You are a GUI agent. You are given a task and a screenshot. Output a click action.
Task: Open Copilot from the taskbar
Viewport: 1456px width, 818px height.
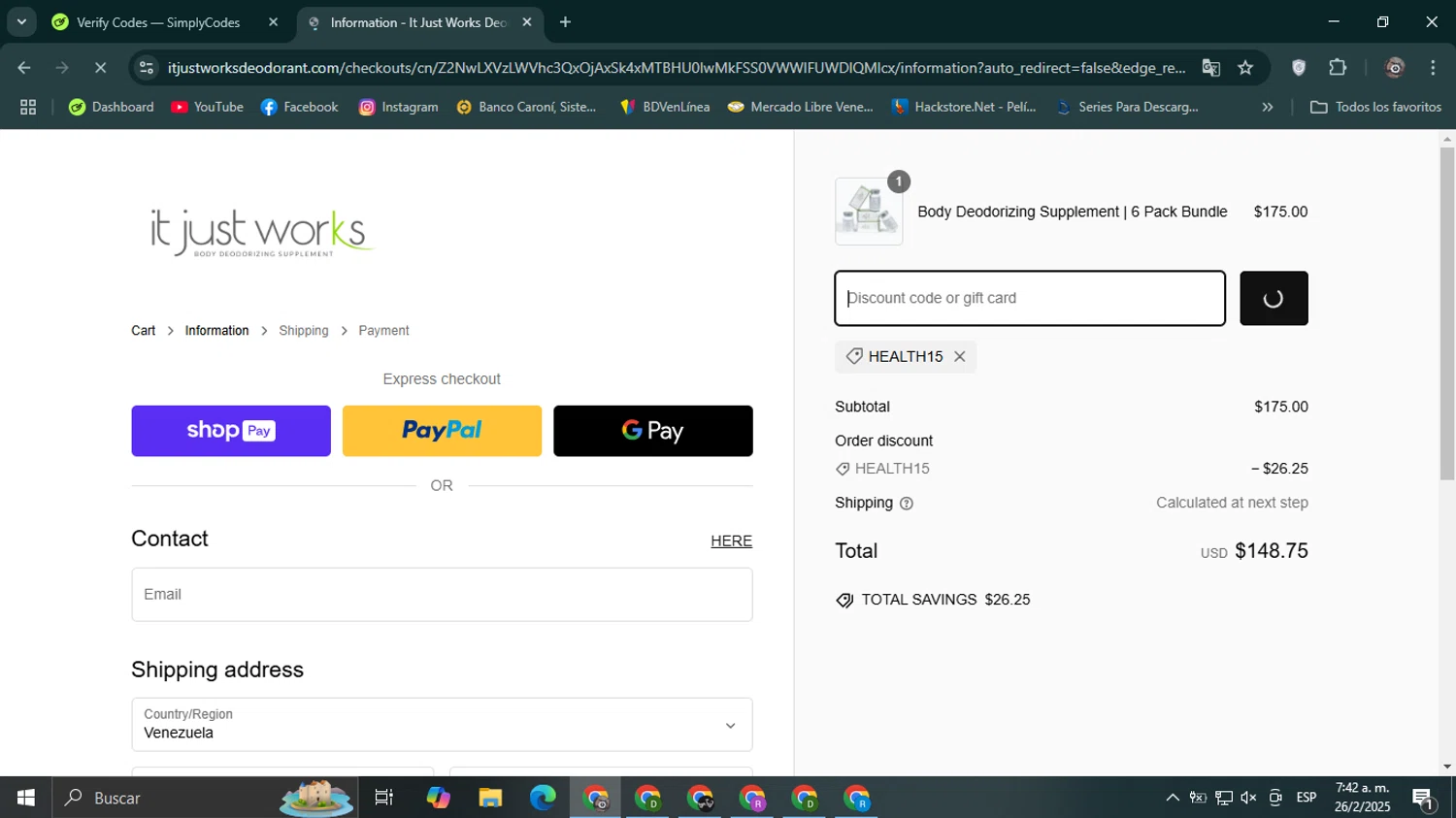click(438, 798)
